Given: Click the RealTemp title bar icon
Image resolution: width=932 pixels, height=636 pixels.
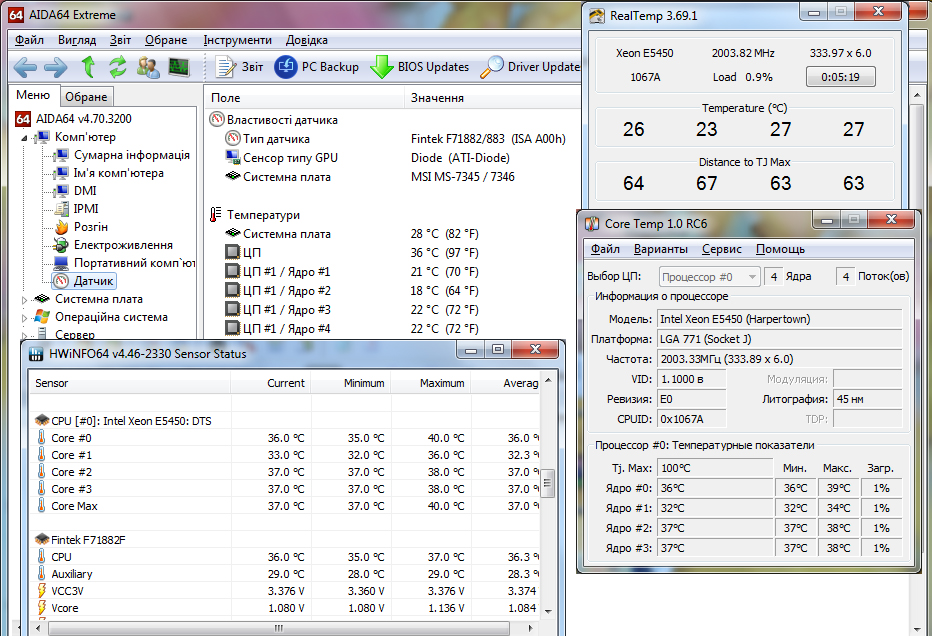Looking at the screenshot, I should 597,15.
